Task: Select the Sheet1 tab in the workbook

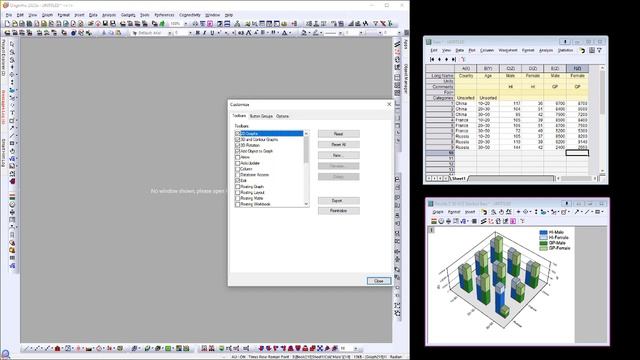Action: click(459, 178)
